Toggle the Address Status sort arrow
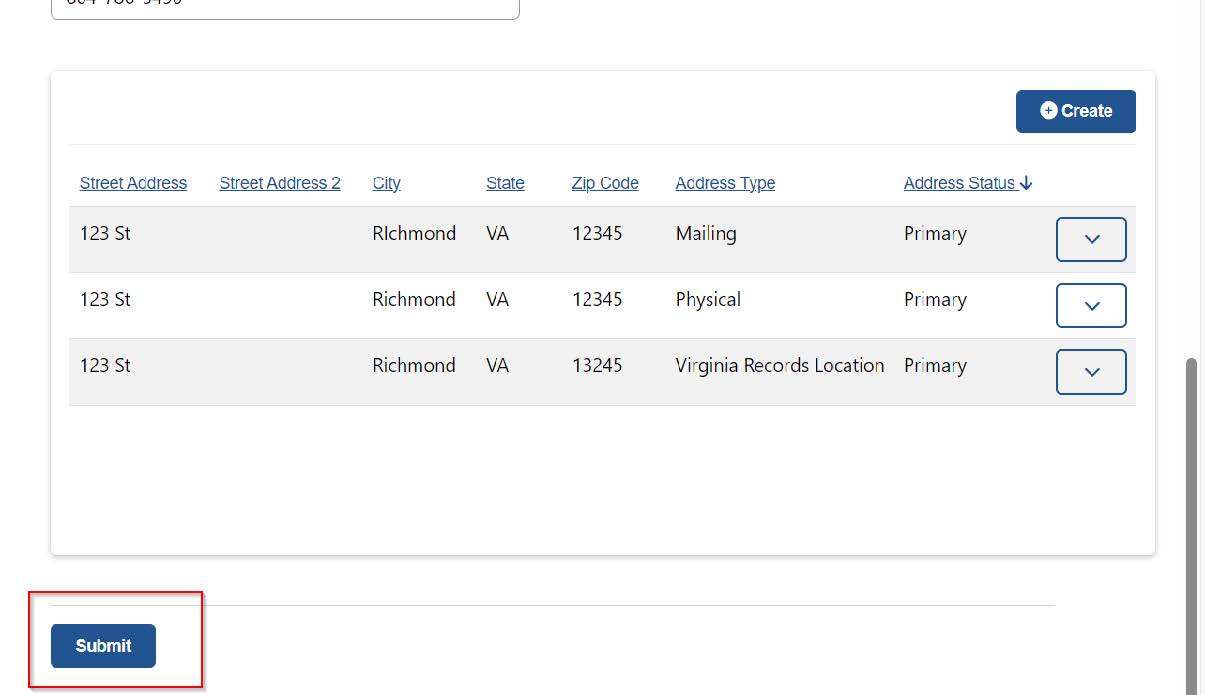Image resolution: width=1205 pixels, height=695 pixels. (1026, 183)
